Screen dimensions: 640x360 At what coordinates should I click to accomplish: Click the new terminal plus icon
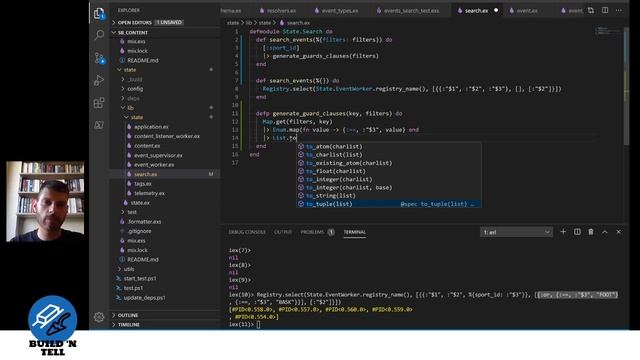[x=563, y=232]
